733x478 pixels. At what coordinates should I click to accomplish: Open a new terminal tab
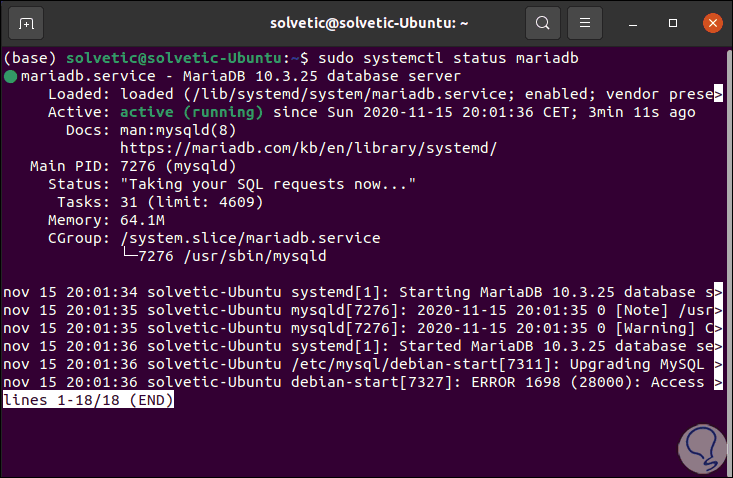click(25, 22)
